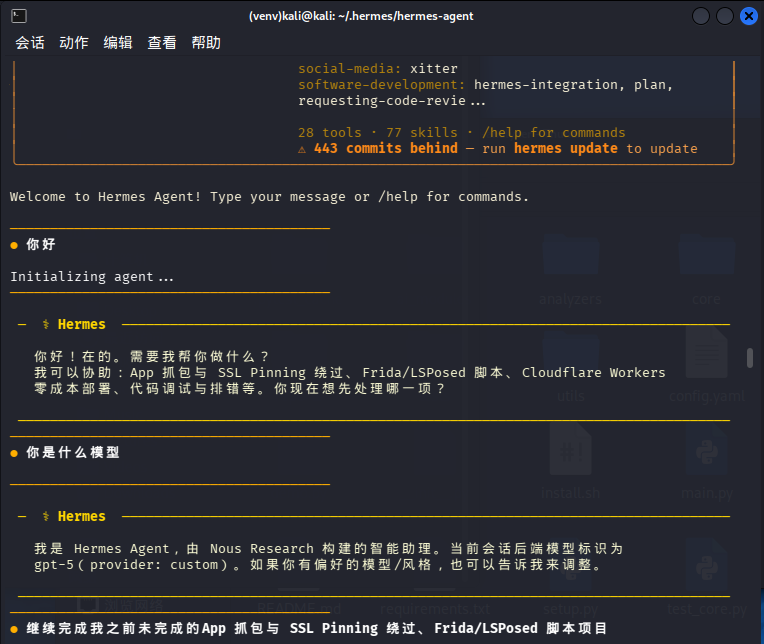The image size is (764, 644).
Task: Click "Nous Research" in the Hermes reply
Action: [x=262, y=549]
